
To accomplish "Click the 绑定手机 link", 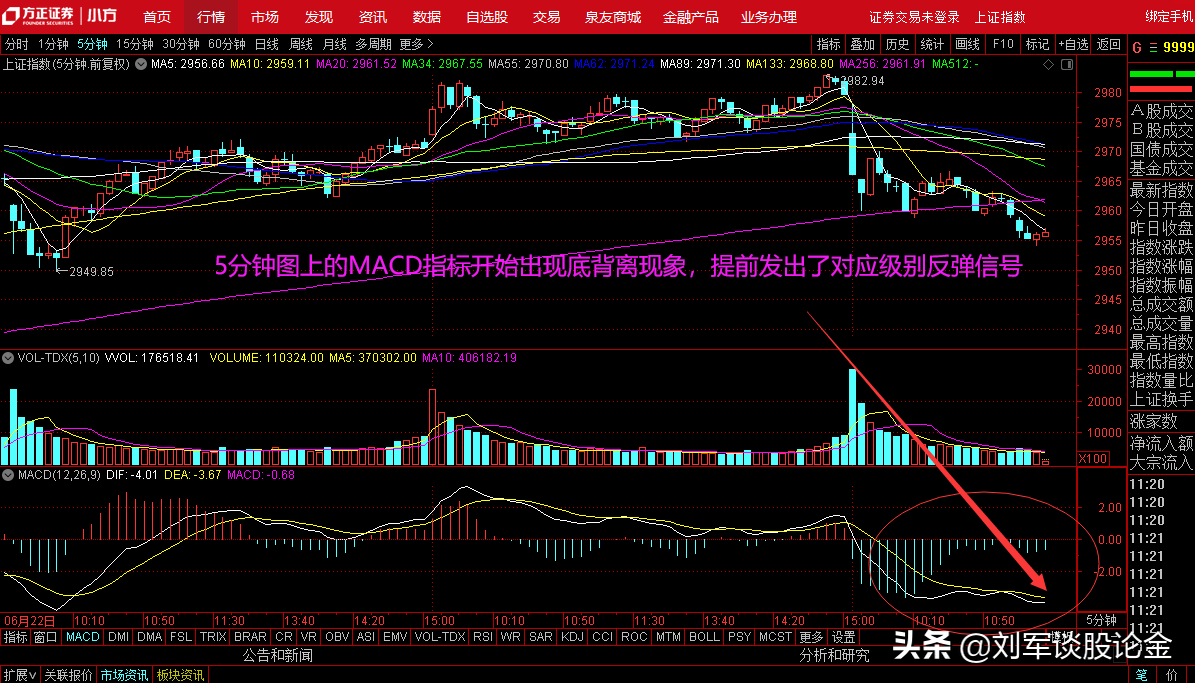I will click(1166, 16).
